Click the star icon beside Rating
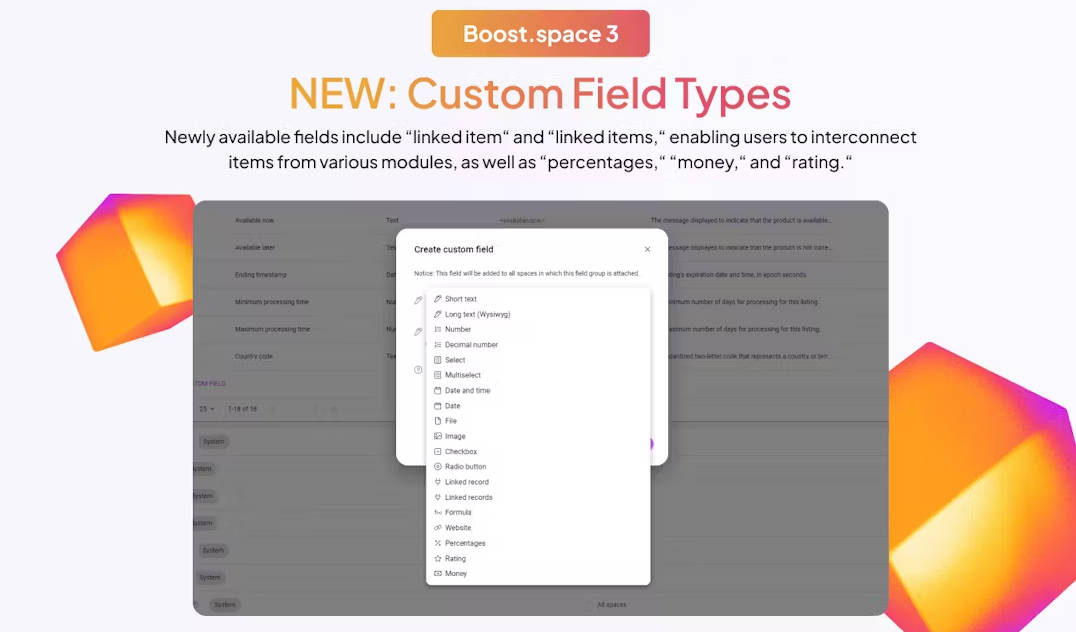 [x=437, y=558]
